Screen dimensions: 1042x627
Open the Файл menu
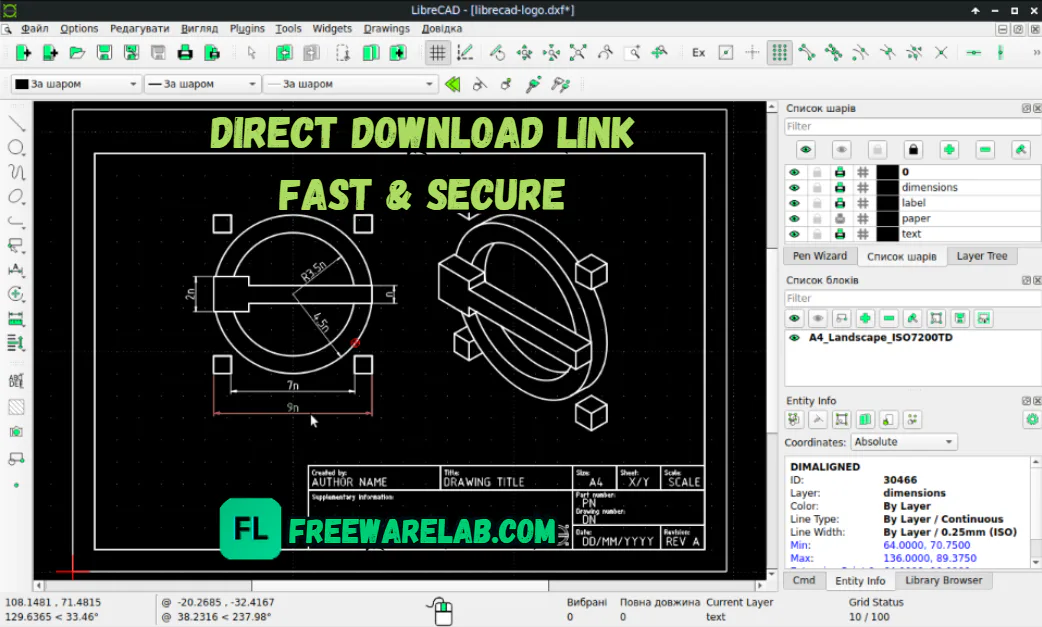35,29
